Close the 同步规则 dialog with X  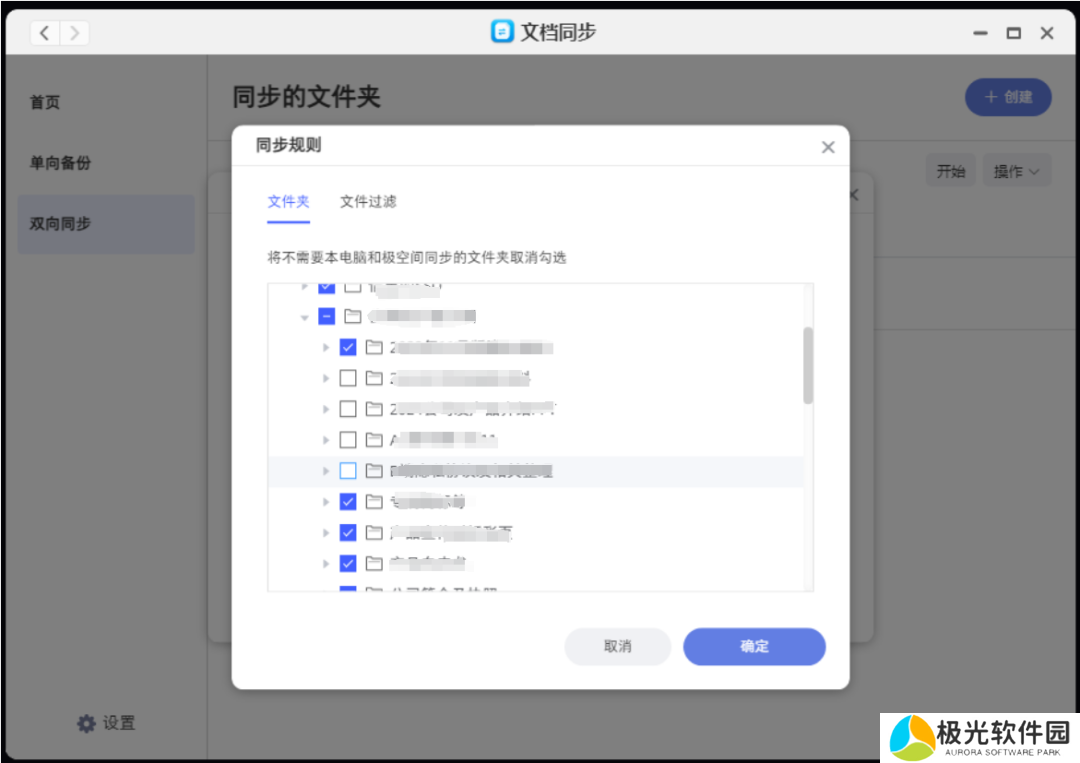(828, 147)
